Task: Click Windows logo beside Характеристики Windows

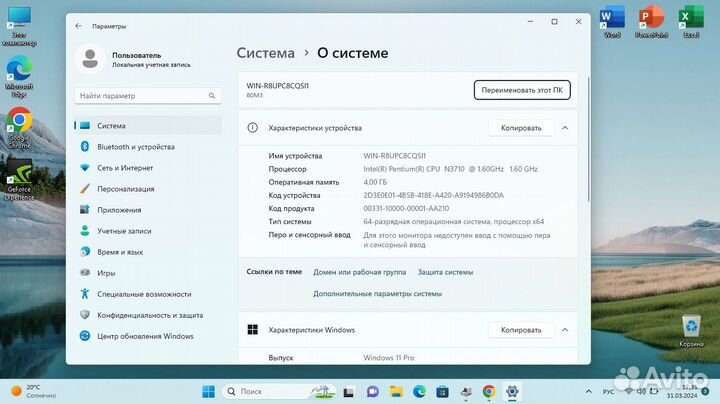Action: click(253, 330)
